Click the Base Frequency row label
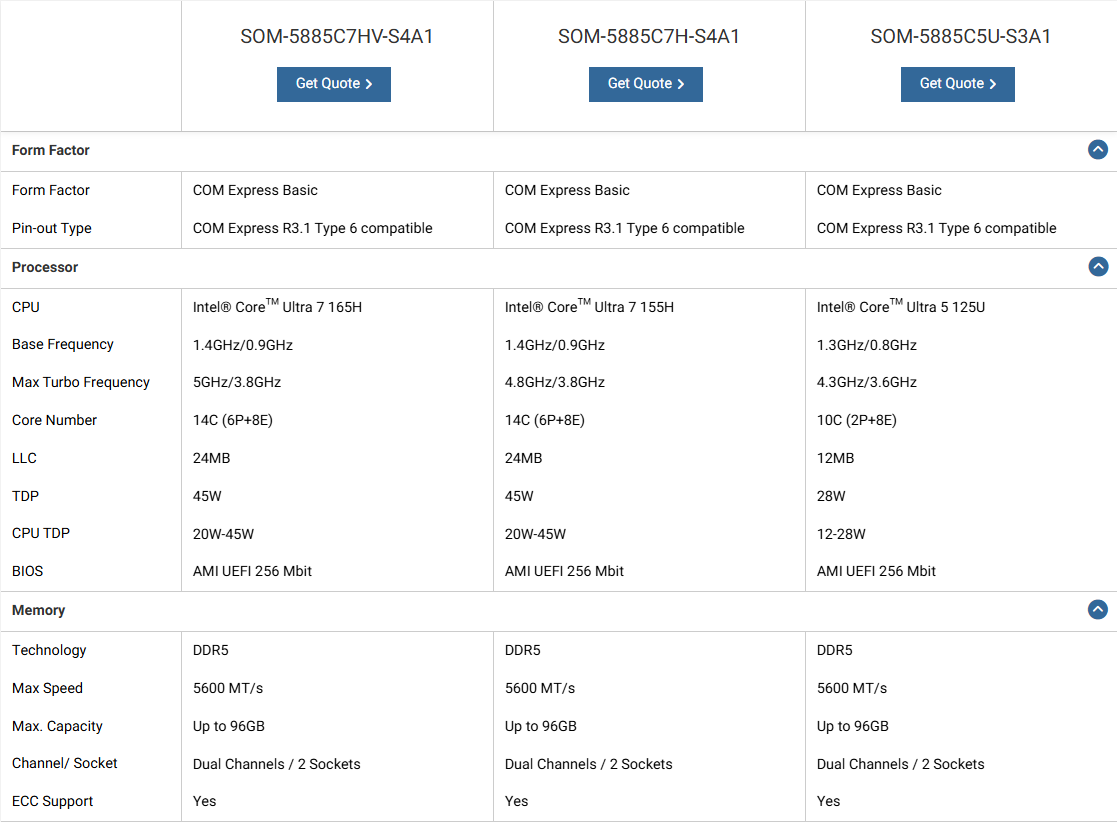The height and width of the screenshot is (822, 1117). pyautogui.click(x=63, y=344)
